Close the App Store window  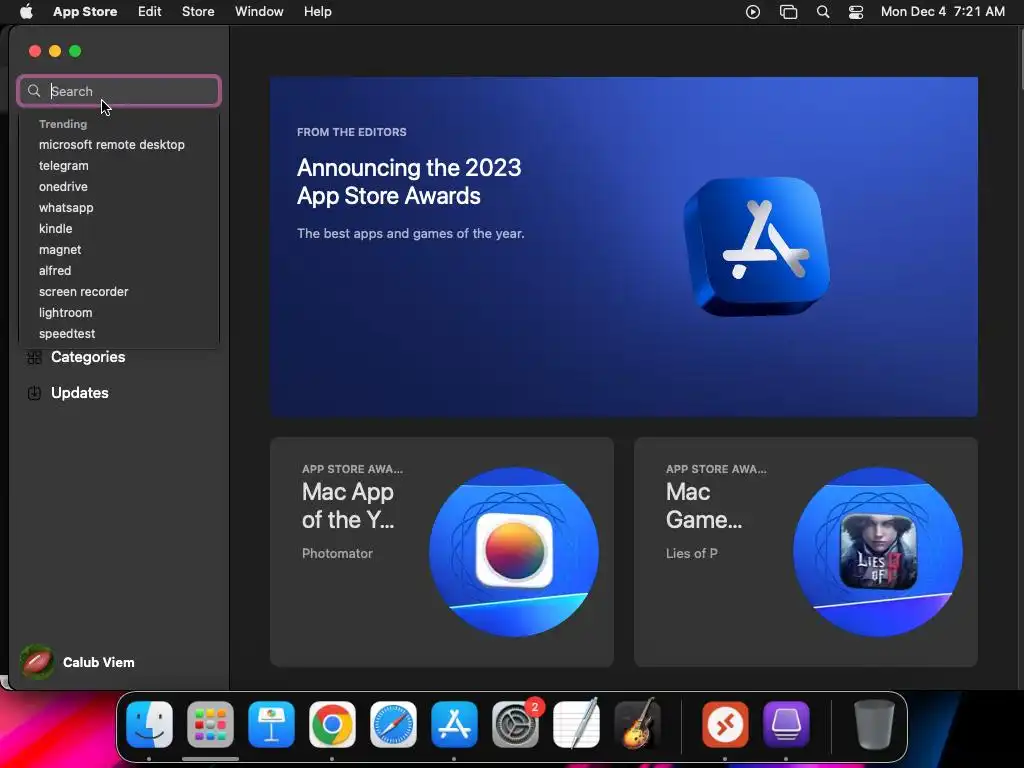[35, 51]
